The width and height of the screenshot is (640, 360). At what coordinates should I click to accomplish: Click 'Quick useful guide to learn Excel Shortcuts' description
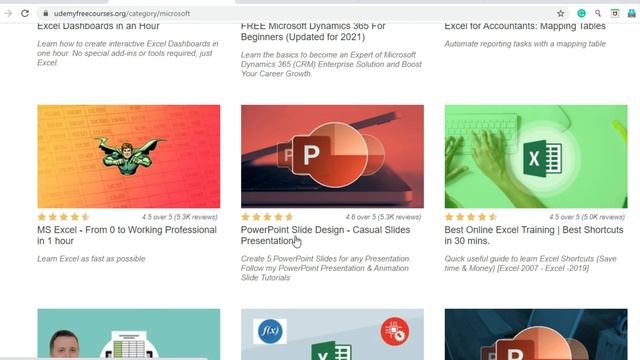tap(531, 264)
